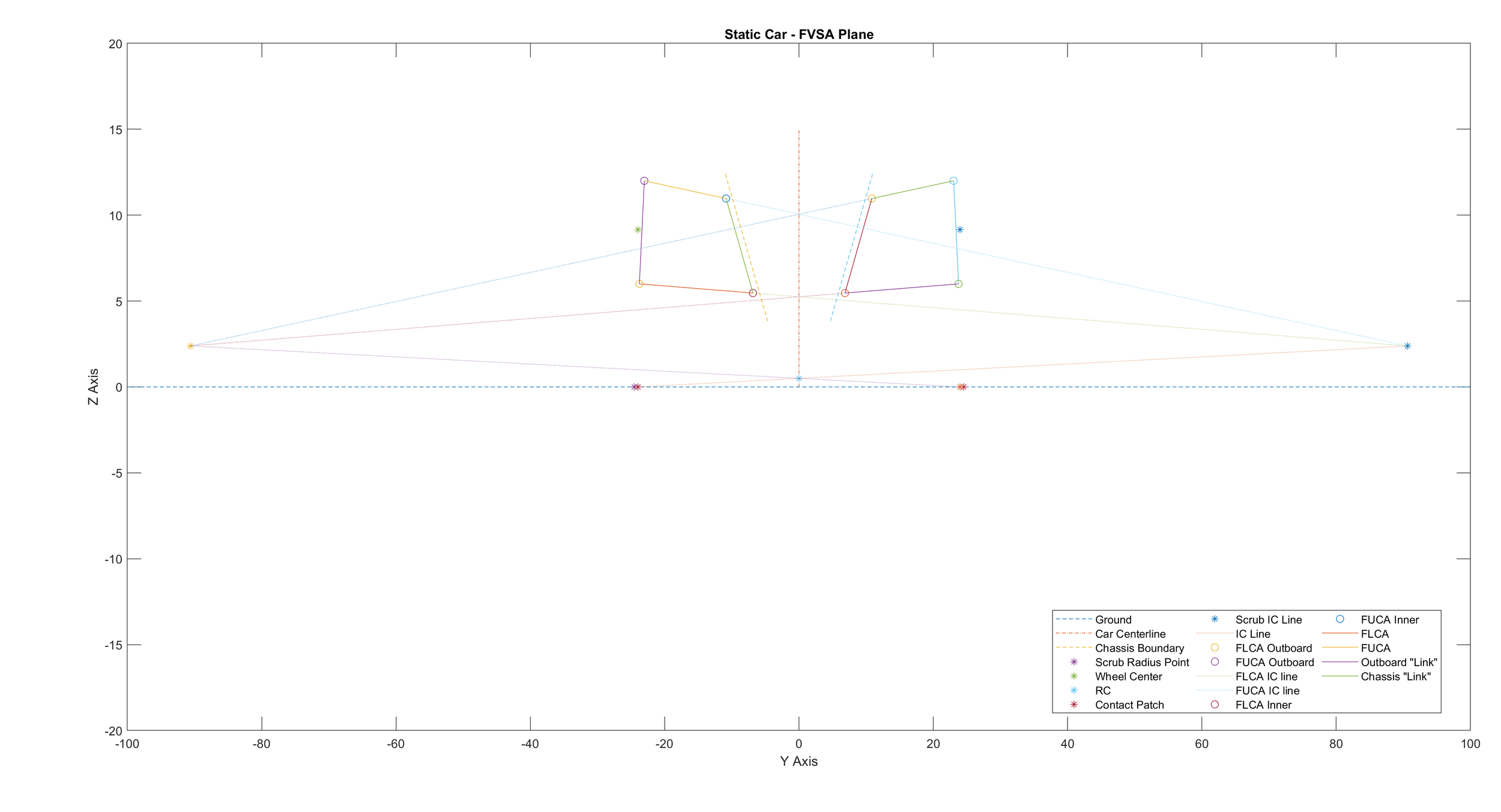Click the green Chassis "Link" line sample
Screen dimensions: 1501x812
tap(1339, 676)
